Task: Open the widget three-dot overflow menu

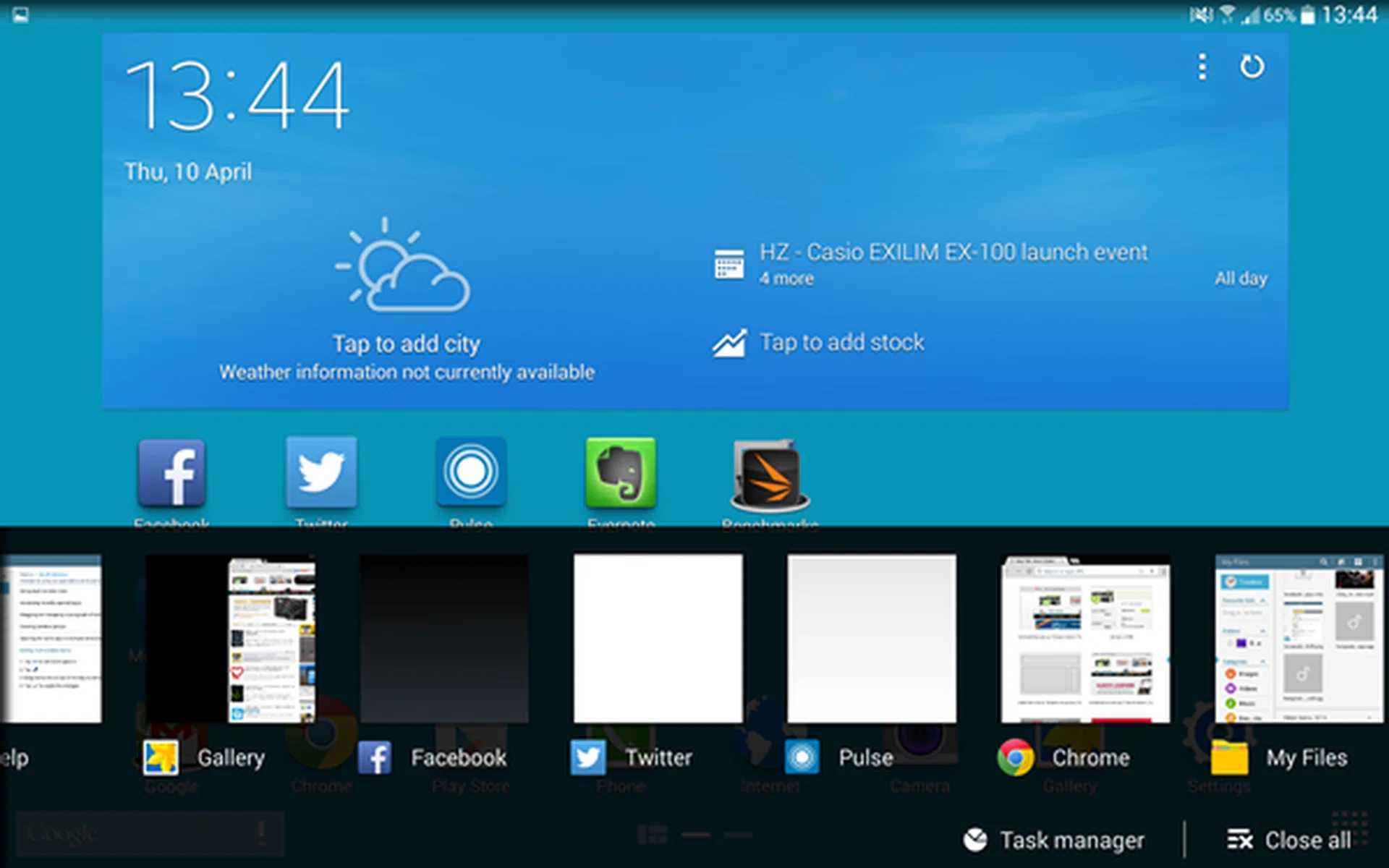Action: [1202, 67]
